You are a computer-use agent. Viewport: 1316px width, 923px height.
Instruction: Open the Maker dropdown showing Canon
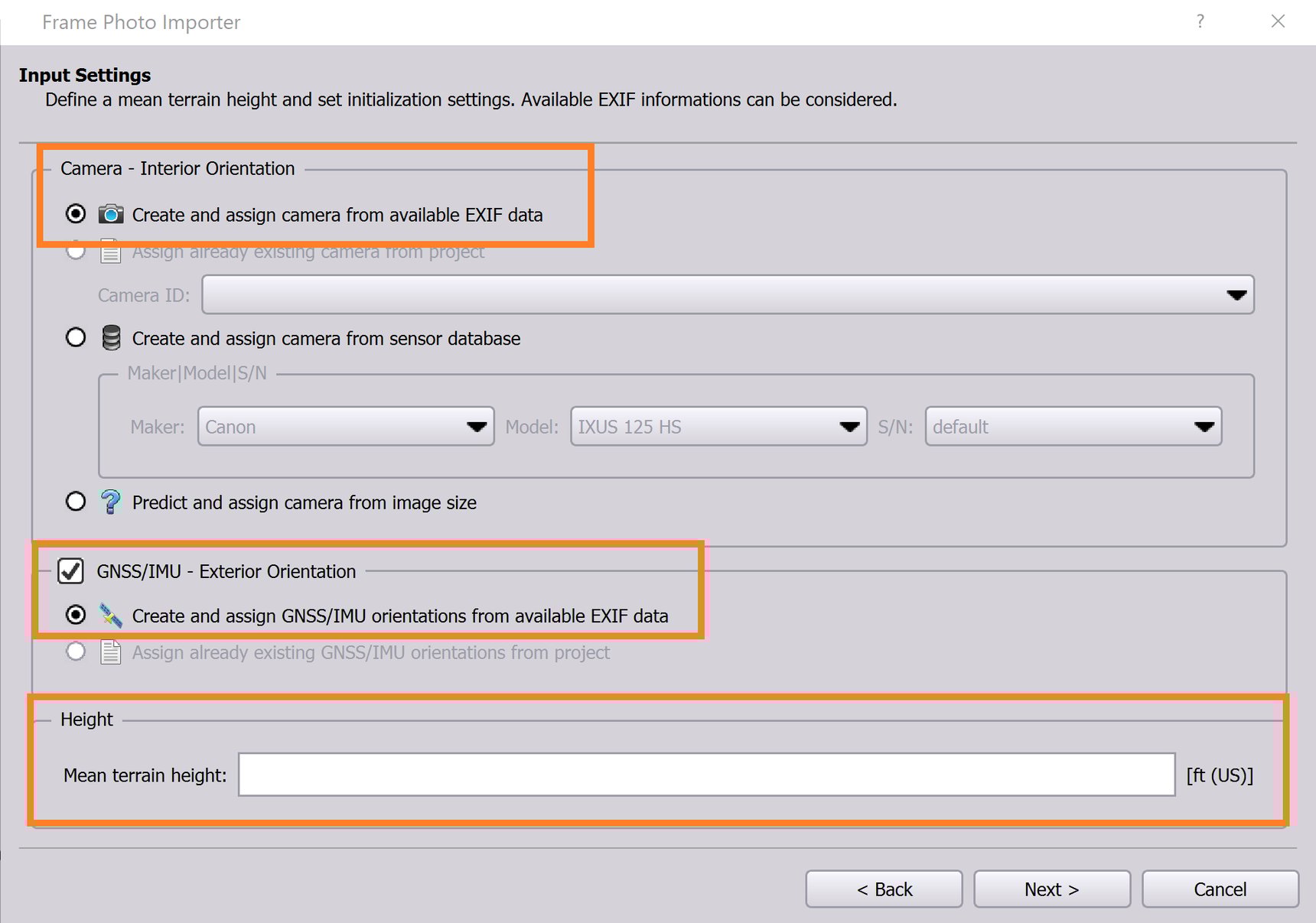pyautogui.click(x=476, y=427)
